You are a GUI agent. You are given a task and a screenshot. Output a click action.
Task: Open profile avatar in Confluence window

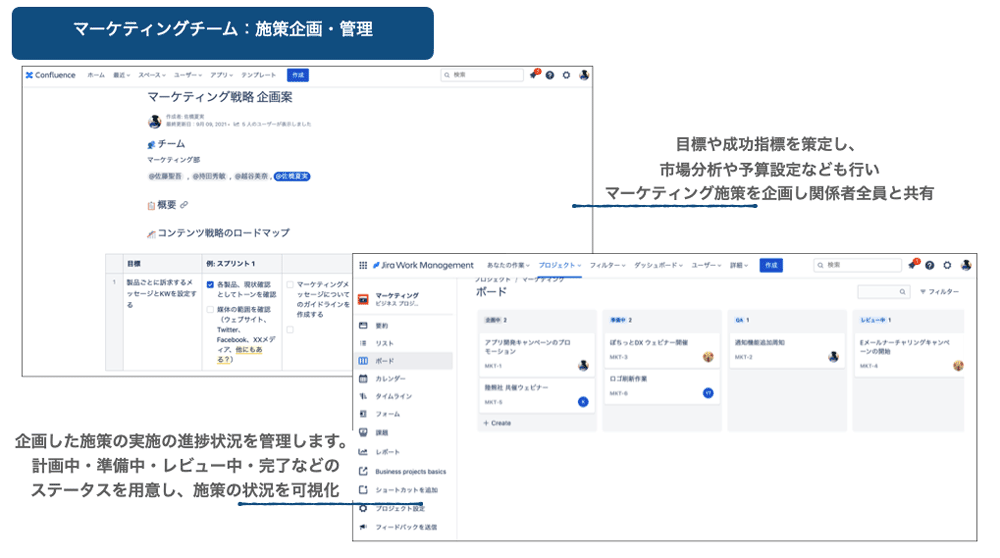[x=584, y=75]
